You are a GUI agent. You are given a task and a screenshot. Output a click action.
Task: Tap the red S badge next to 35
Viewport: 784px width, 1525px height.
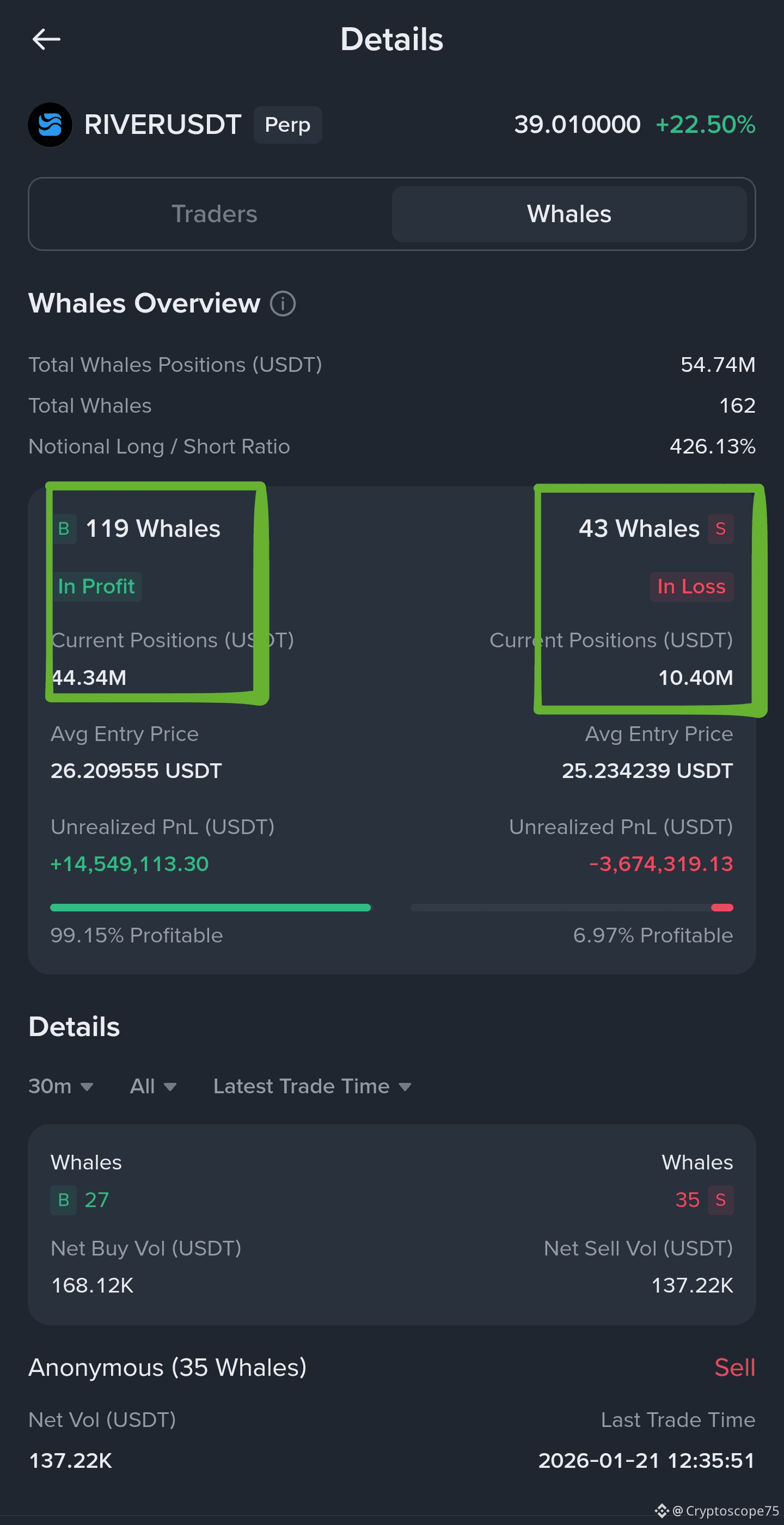(x=721, y=1200)
